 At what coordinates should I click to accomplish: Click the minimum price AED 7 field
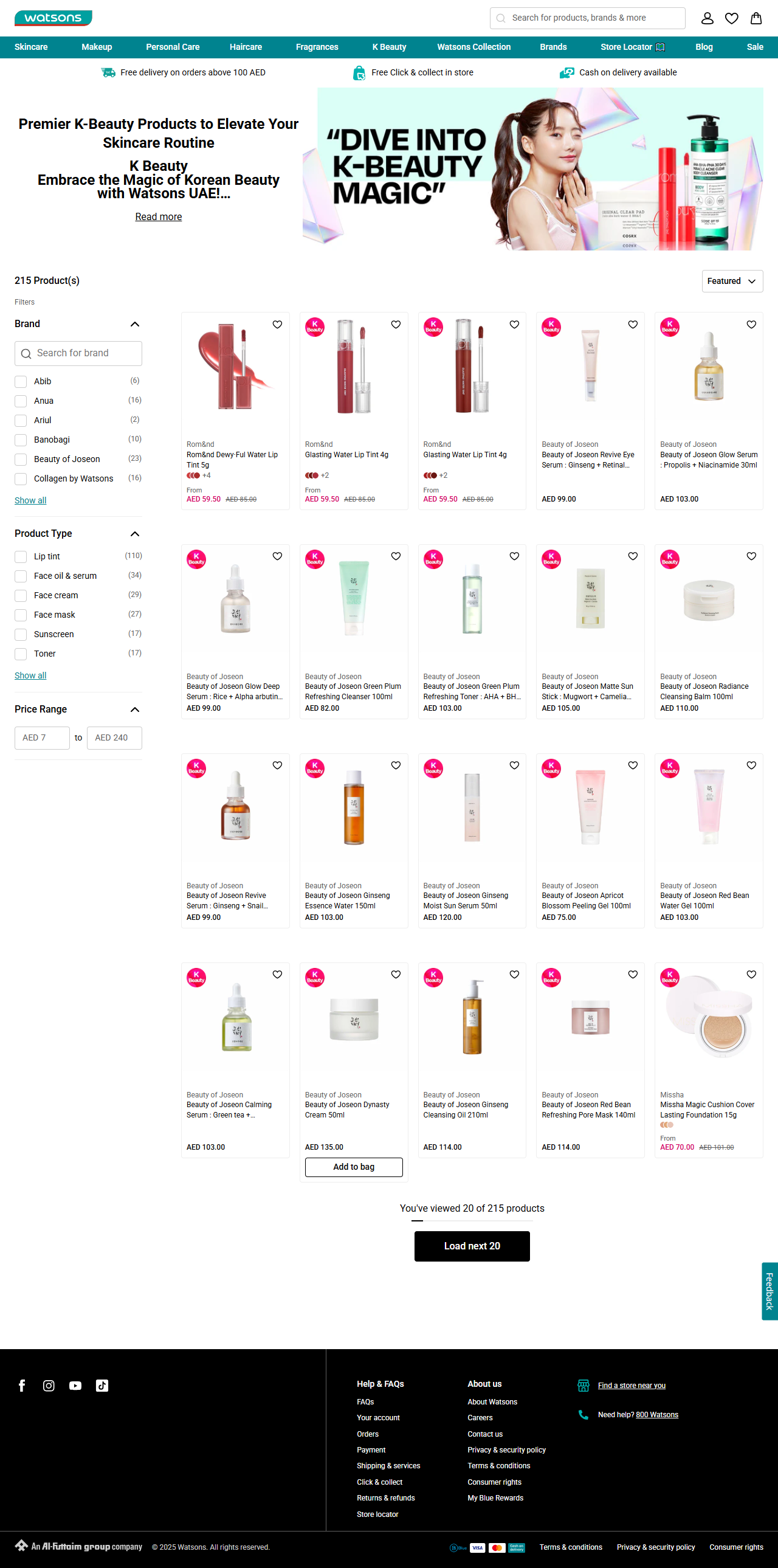tap(42, 737)
